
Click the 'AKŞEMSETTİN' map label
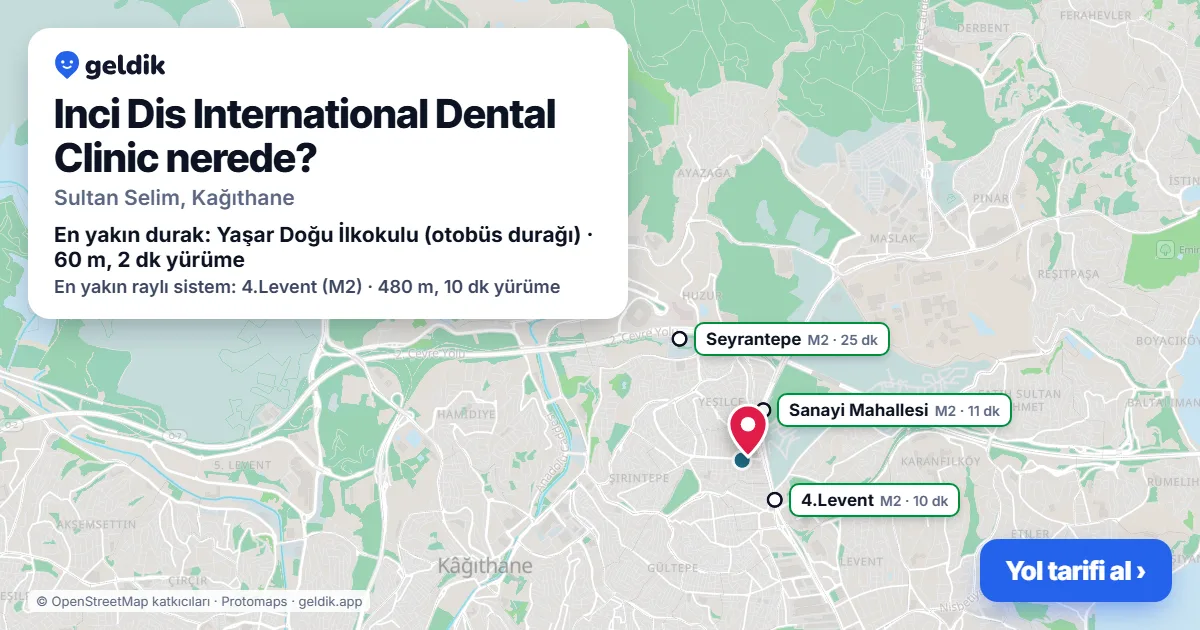click(96, 525)
